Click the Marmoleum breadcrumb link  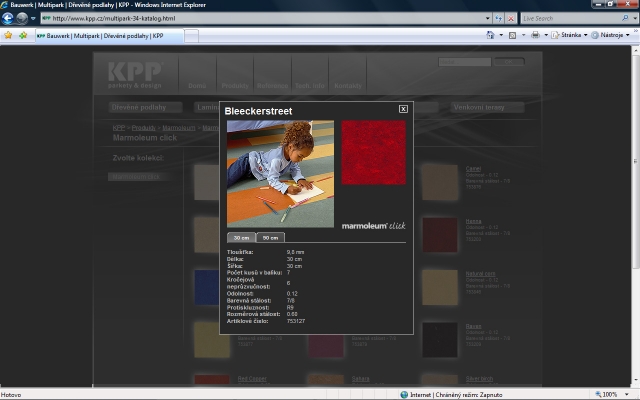[179, 128]
